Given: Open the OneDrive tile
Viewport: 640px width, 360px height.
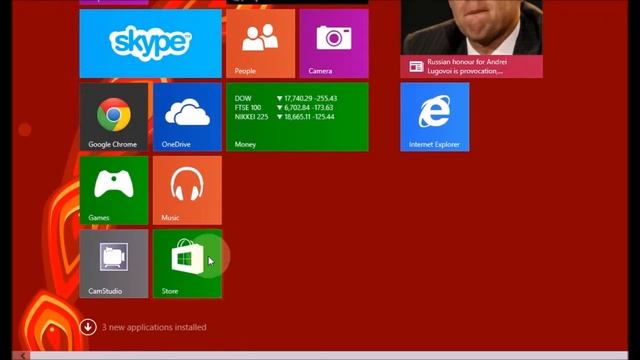Looking at the screenshot, I should (x=187, y=117).
